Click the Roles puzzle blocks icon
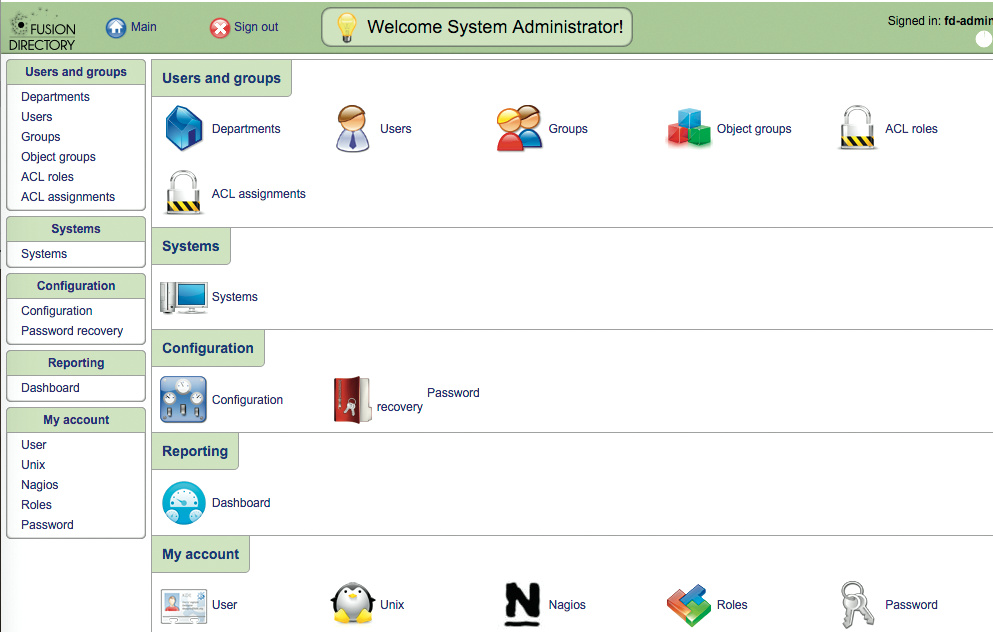993x632 pixels. [x=689, y=604]
